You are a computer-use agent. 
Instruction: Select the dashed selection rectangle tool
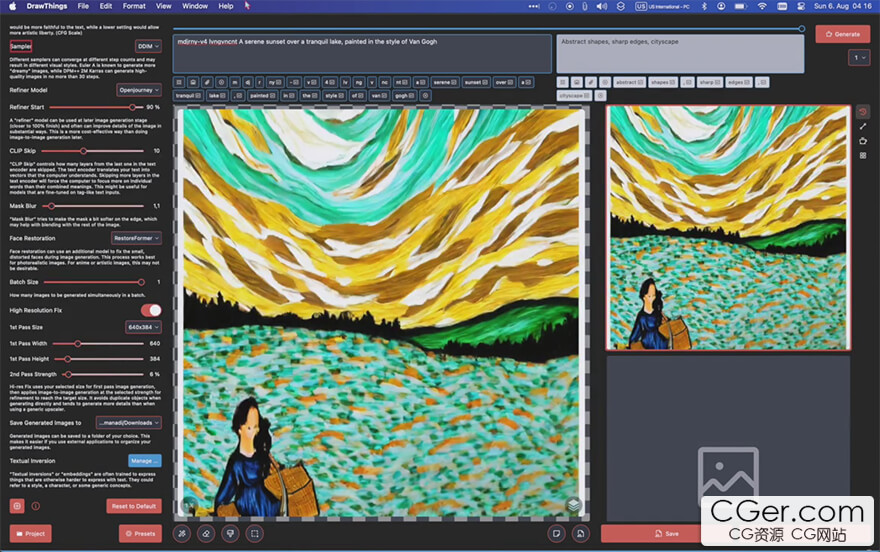pyautogui.click(x=254, y=533)
